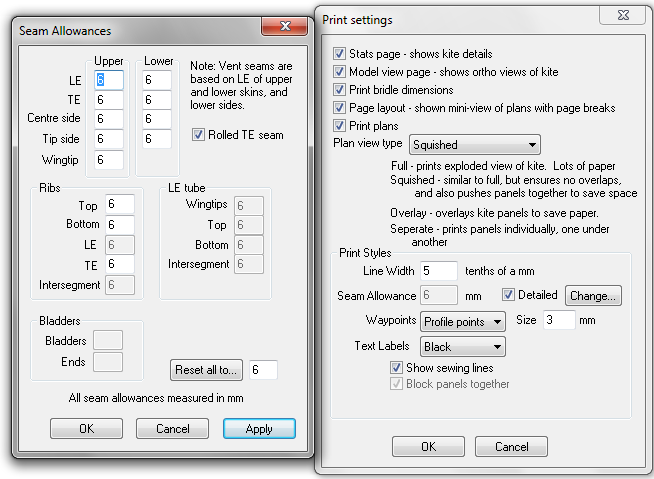Uncheck Stats page option
The image size is (654, 479).
click(x=340, y=54)
